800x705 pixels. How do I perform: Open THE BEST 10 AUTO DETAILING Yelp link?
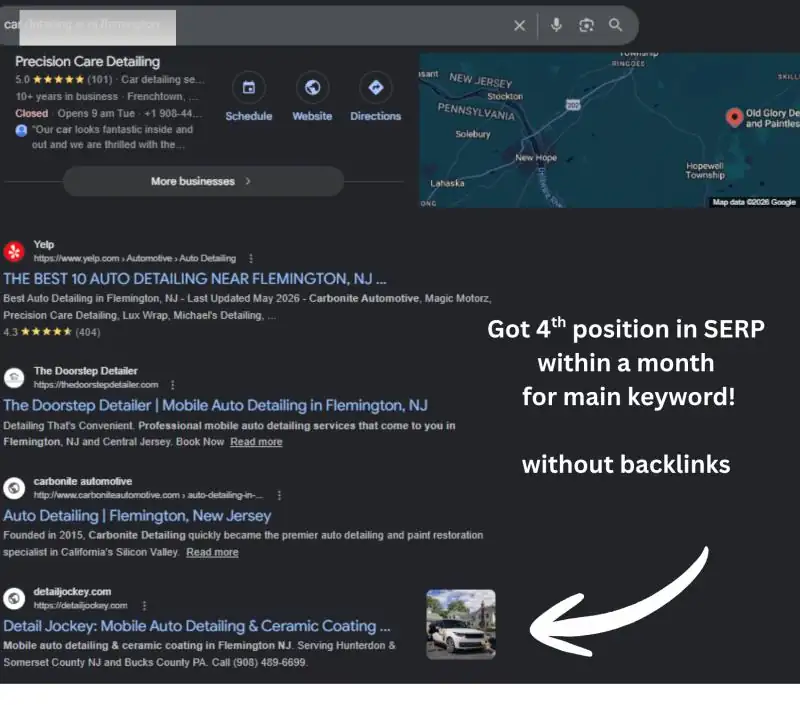pos(194,279)
